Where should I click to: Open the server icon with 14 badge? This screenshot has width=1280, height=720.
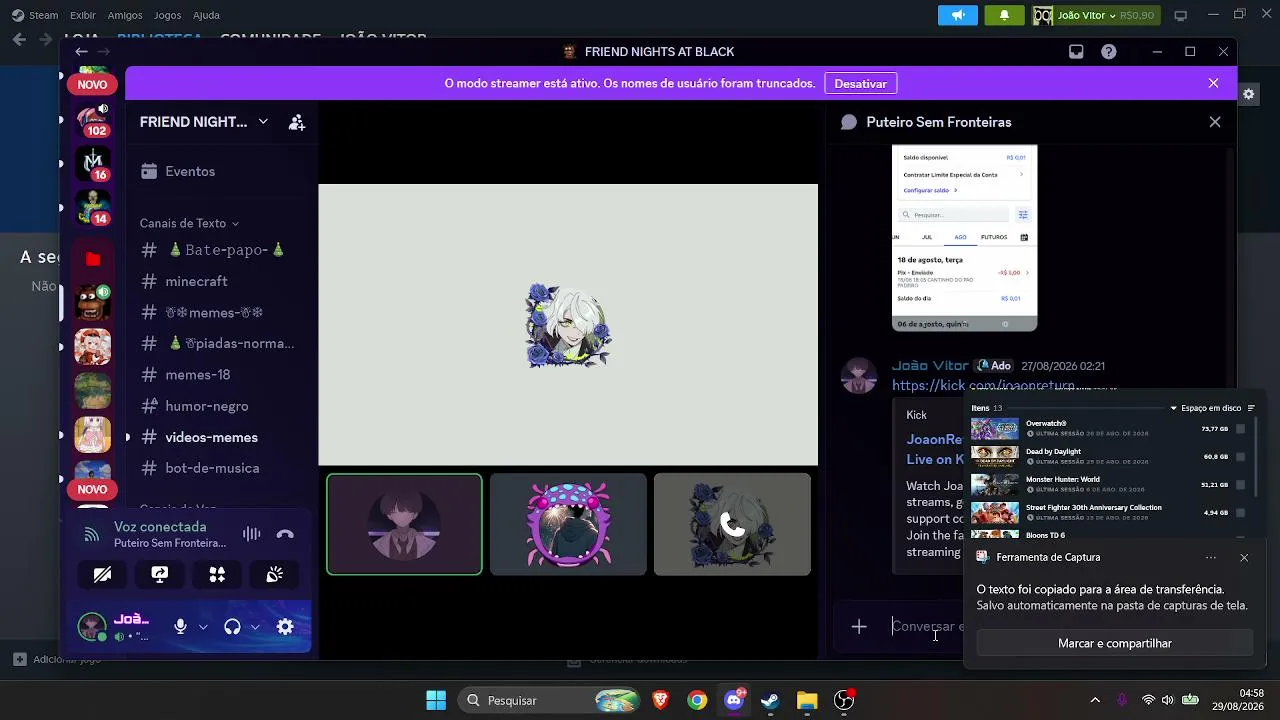(x=93, y=208)
